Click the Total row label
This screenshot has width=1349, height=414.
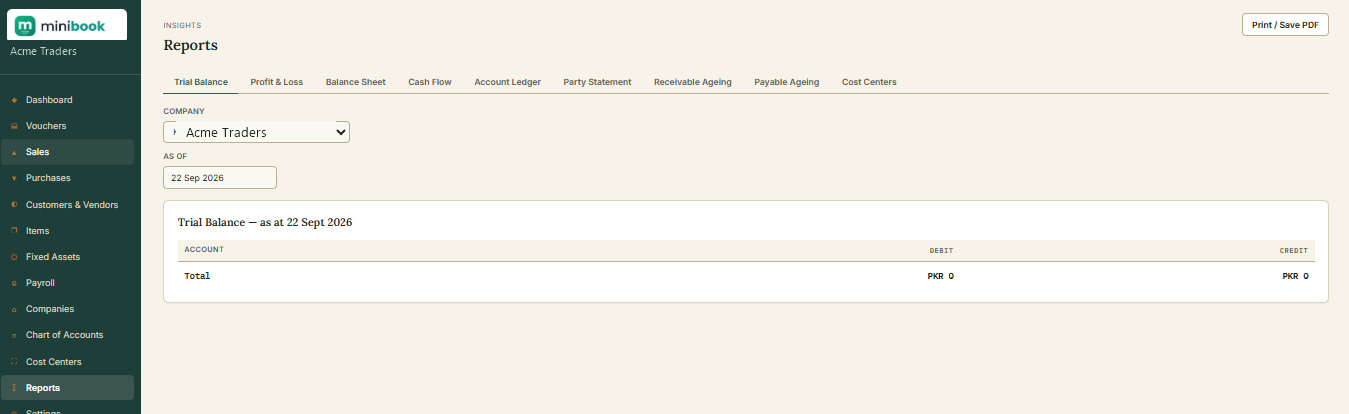(197, 276)
